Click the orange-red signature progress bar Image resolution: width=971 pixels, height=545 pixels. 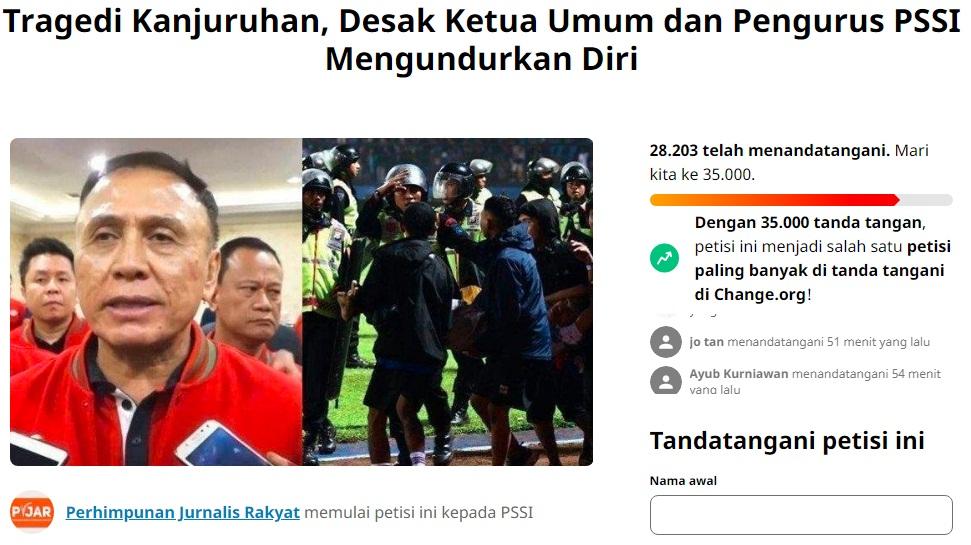pos(774,200)
